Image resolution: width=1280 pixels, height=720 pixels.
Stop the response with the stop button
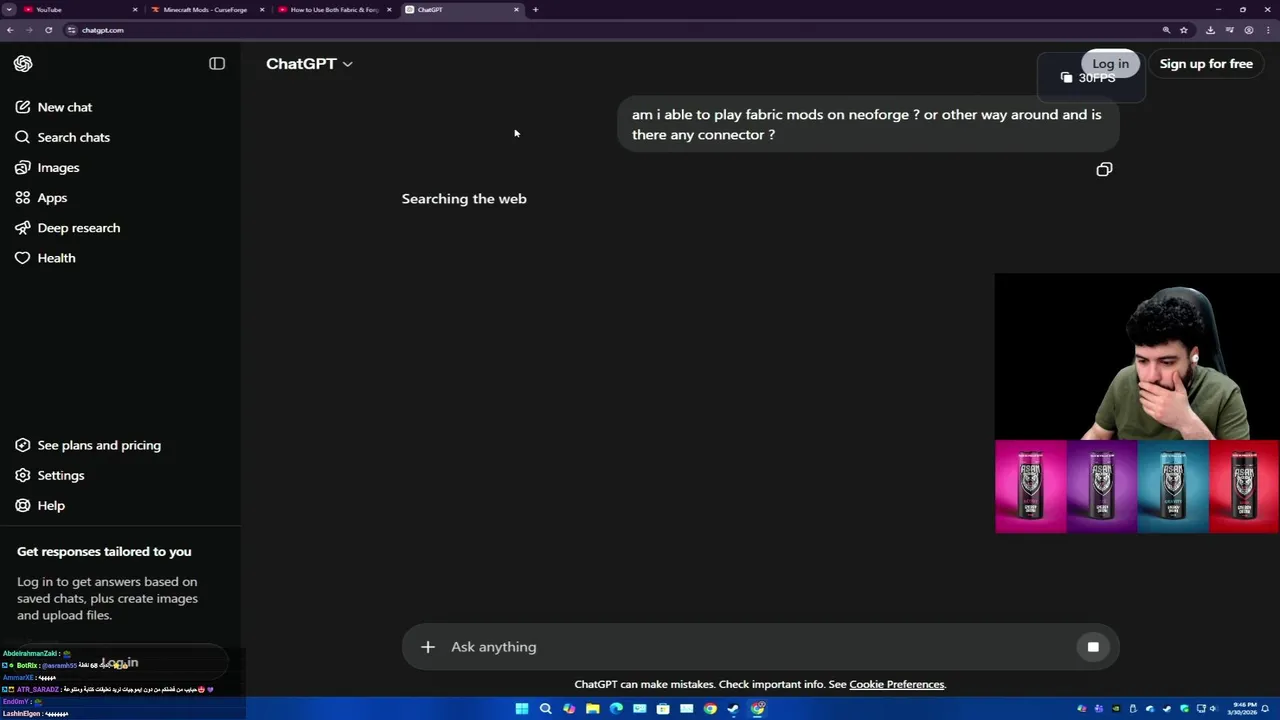(x=1093, y=647)
